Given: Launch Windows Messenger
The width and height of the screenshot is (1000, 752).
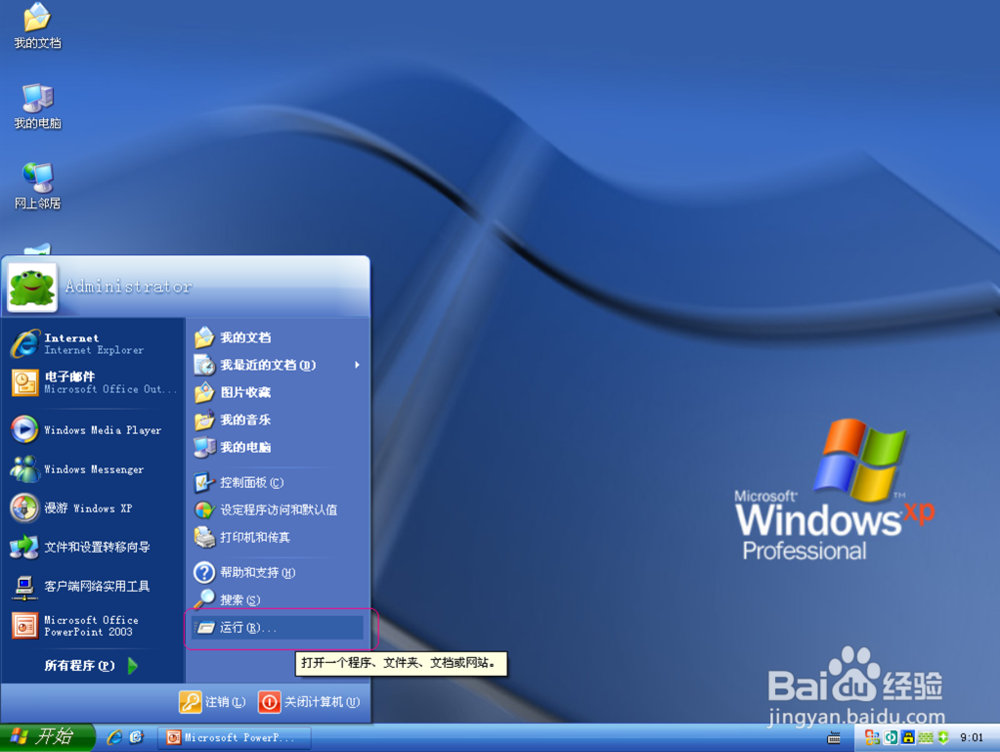Looking at the screenshot, I should tap(93, 469).
